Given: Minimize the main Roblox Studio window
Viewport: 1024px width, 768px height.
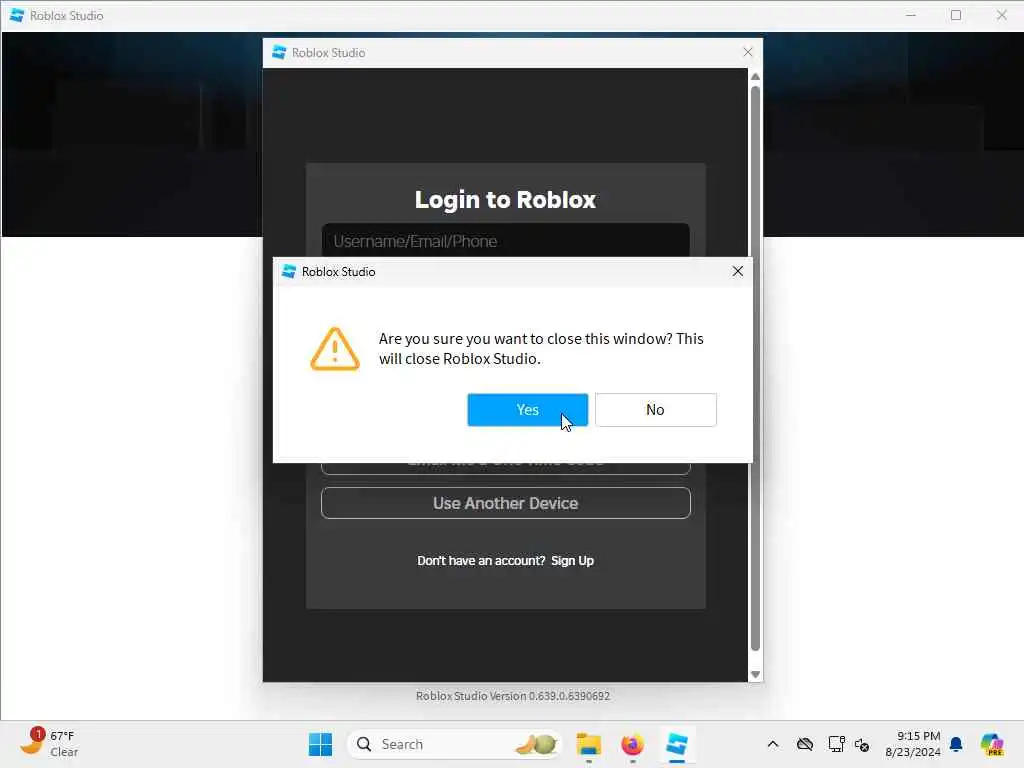Looking at the screenshot, I should coord(910,15).
